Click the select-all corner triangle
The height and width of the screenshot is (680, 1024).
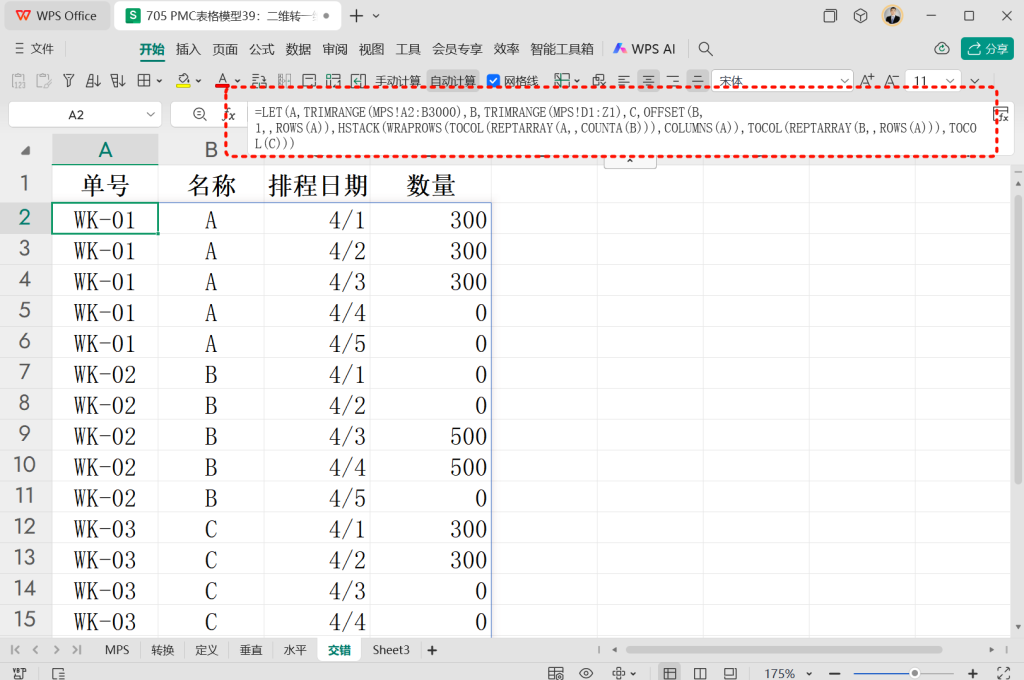pos(25,151)
